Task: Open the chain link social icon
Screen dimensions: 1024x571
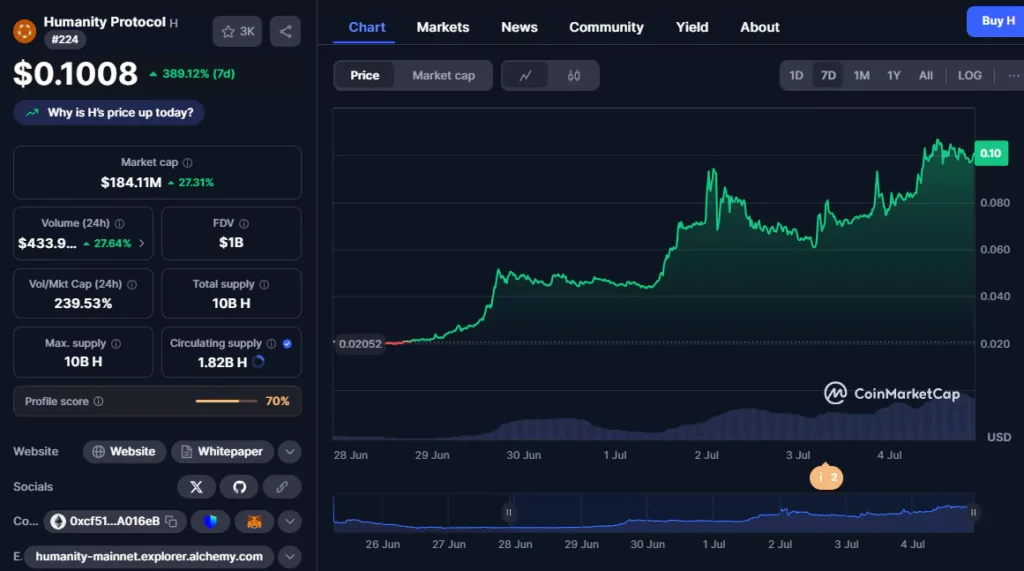Action: coord(281,487)
